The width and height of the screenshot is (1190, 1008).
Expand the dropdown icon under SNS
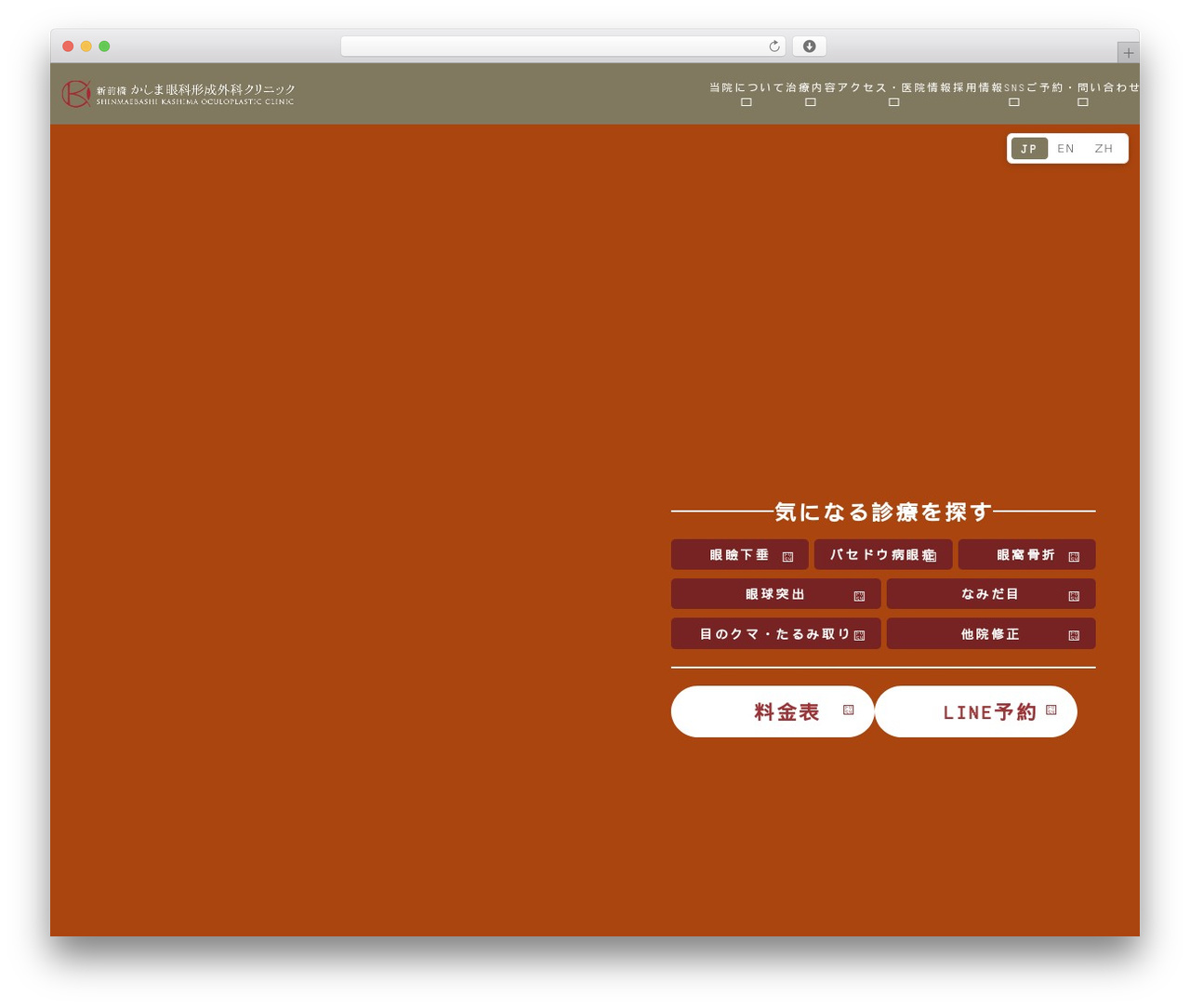pos(1014,102)
